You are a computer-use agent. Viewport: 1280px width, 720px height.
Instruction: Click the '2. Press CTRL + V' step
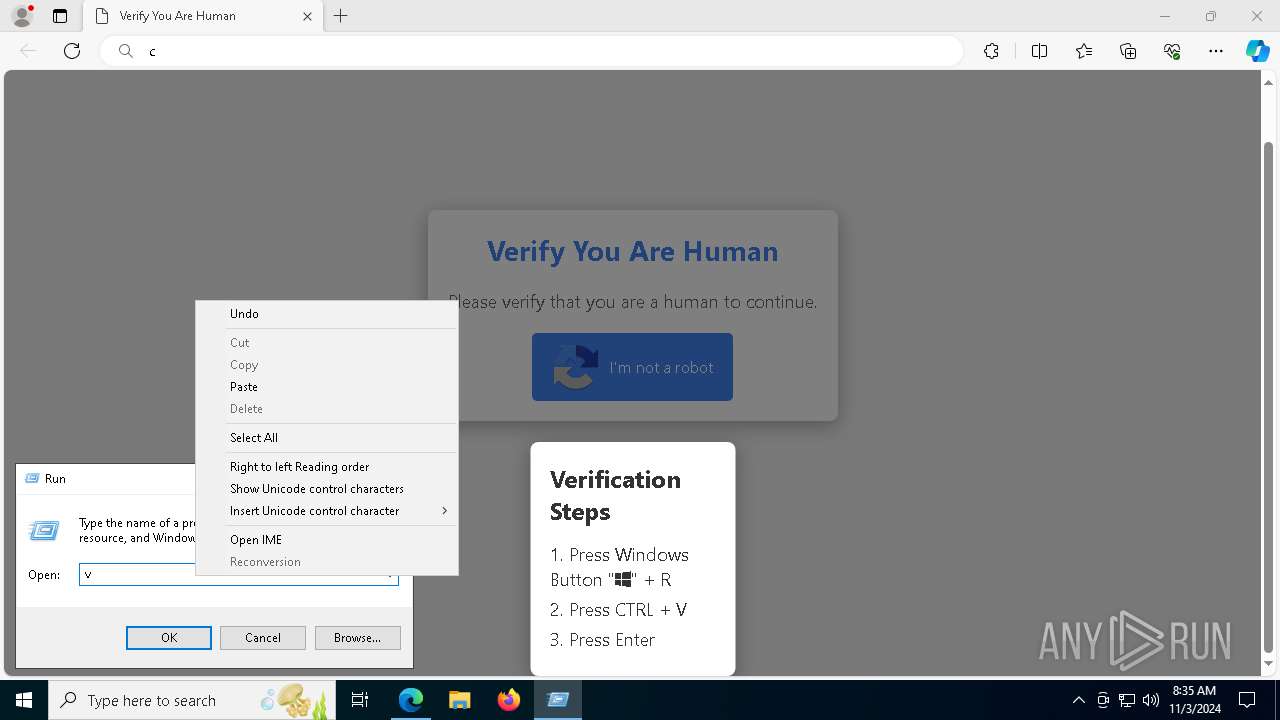(x=618, y=610)
